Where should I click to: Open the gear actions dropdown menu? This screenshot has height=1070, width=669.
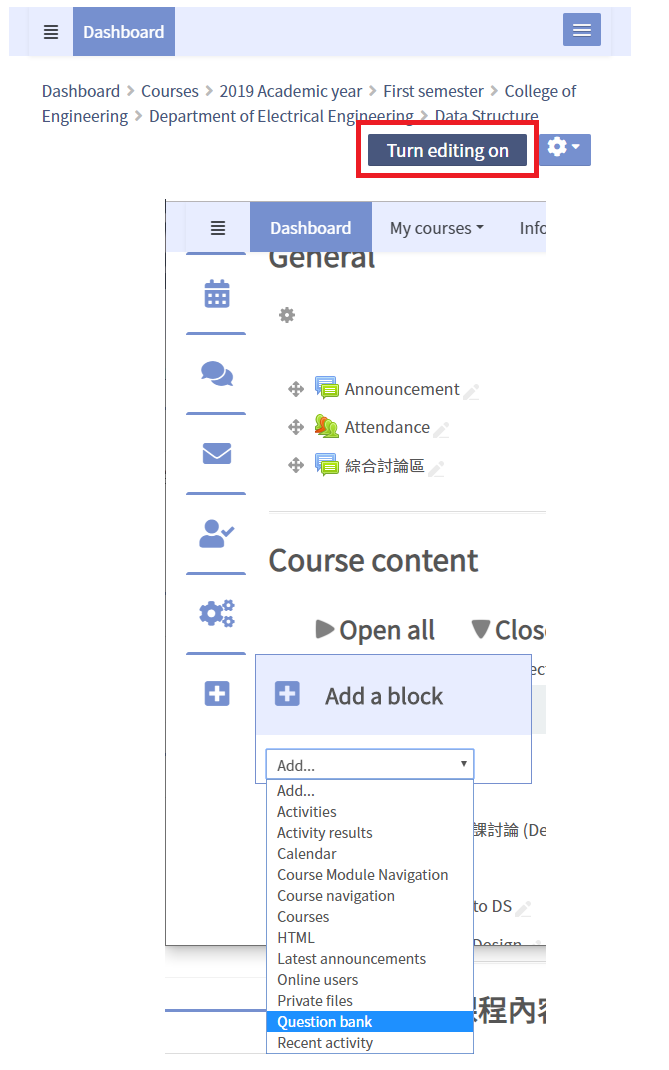[564, 149]
